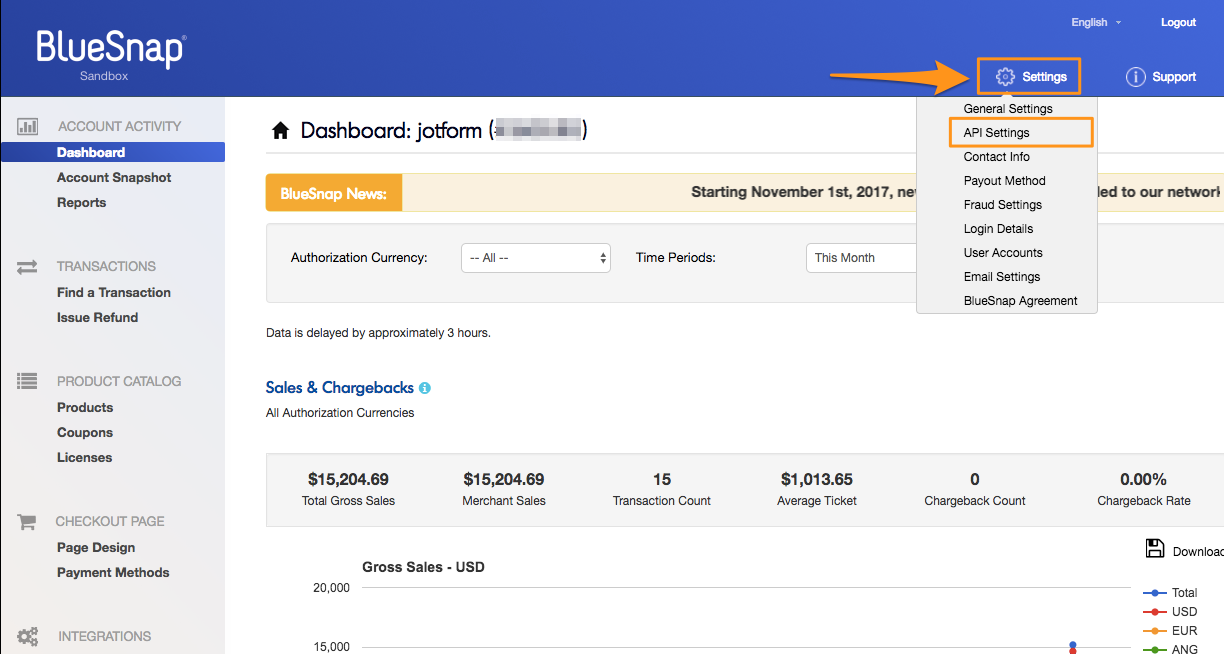
Task: Click the BlueSnap News label
Action: tap(334, 193)
